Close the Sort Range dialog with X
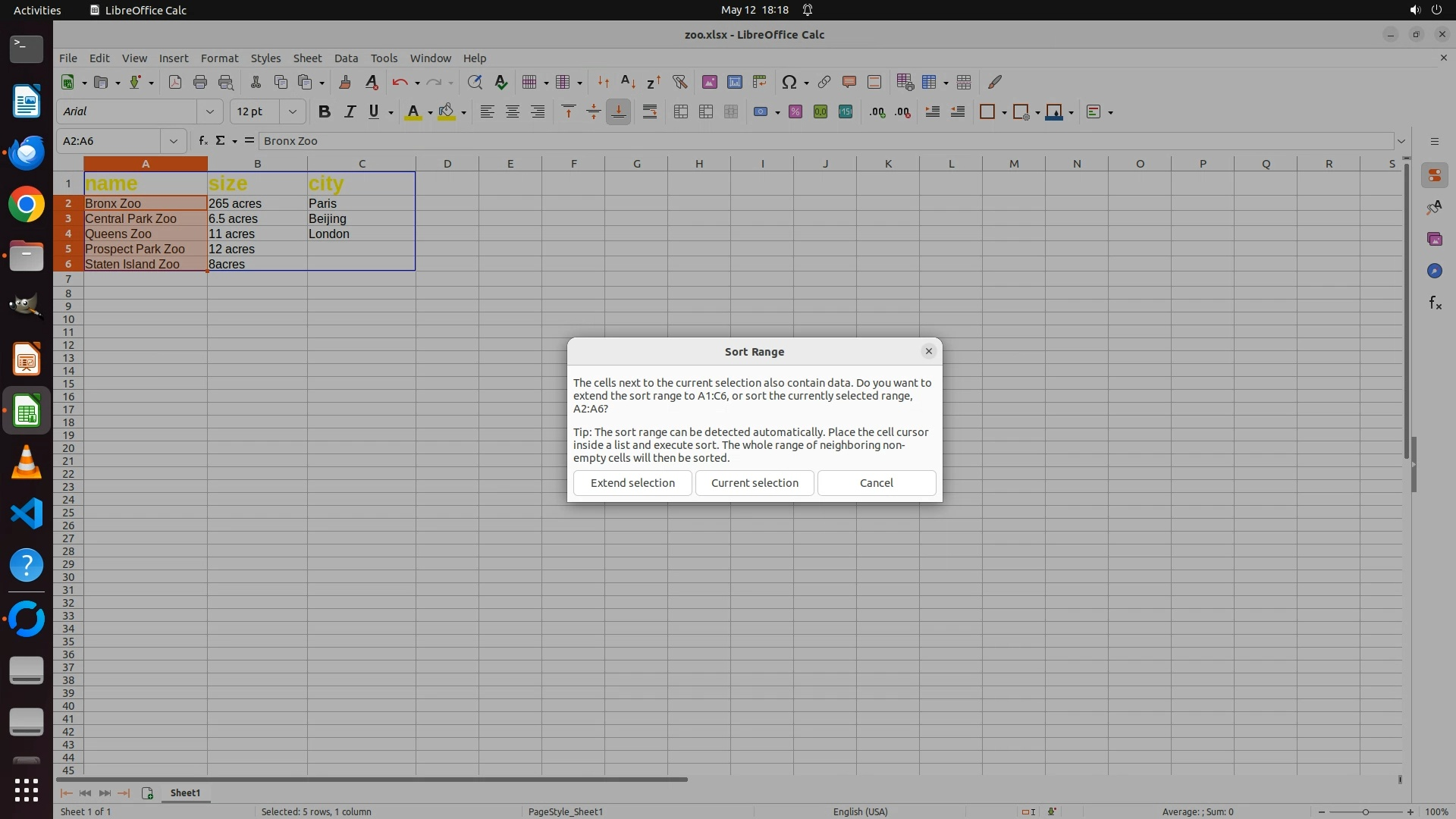Viewport: 1456px width, 819px height. pyautogui.click(x=928, y=351)
